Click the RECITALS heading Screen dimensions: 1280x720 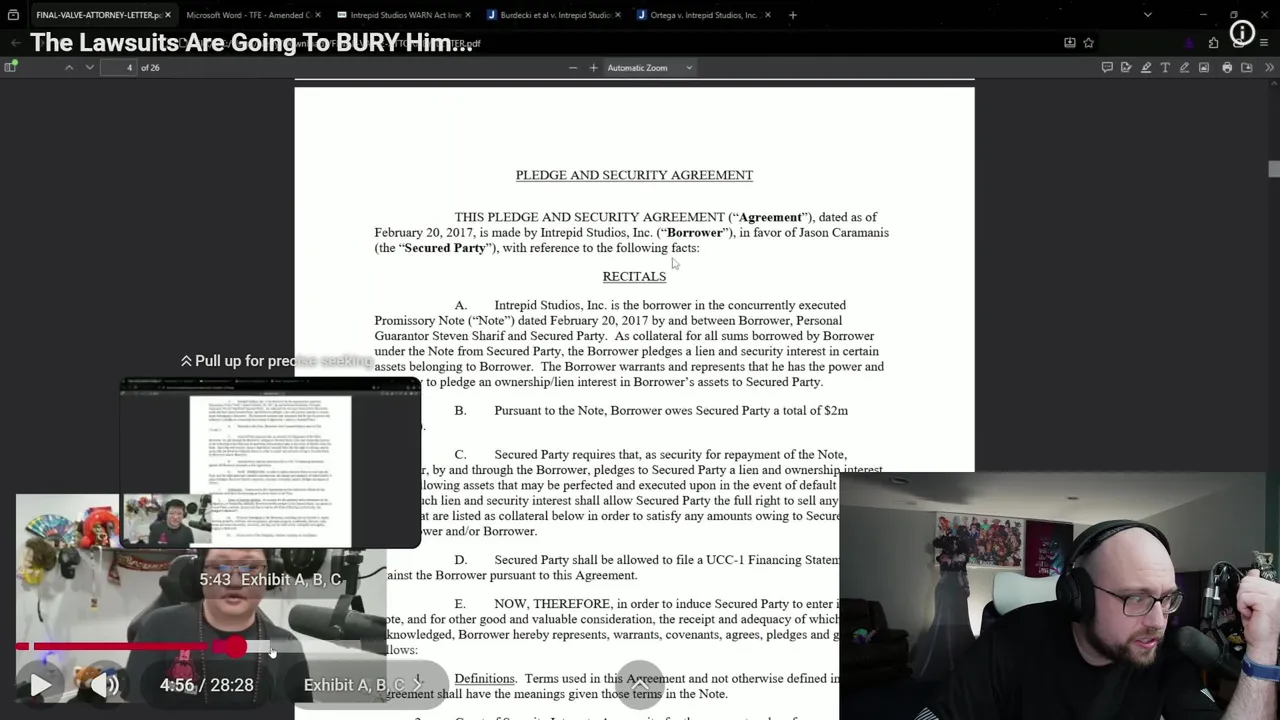pyautogui.click(x=634, y=276)
